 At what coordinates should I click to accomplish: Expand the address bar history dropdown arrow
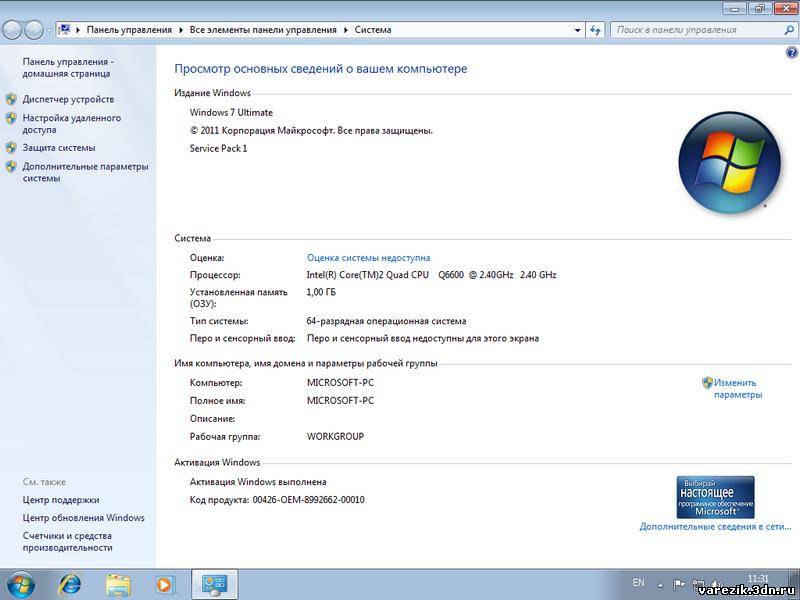[x=578, y=30]
